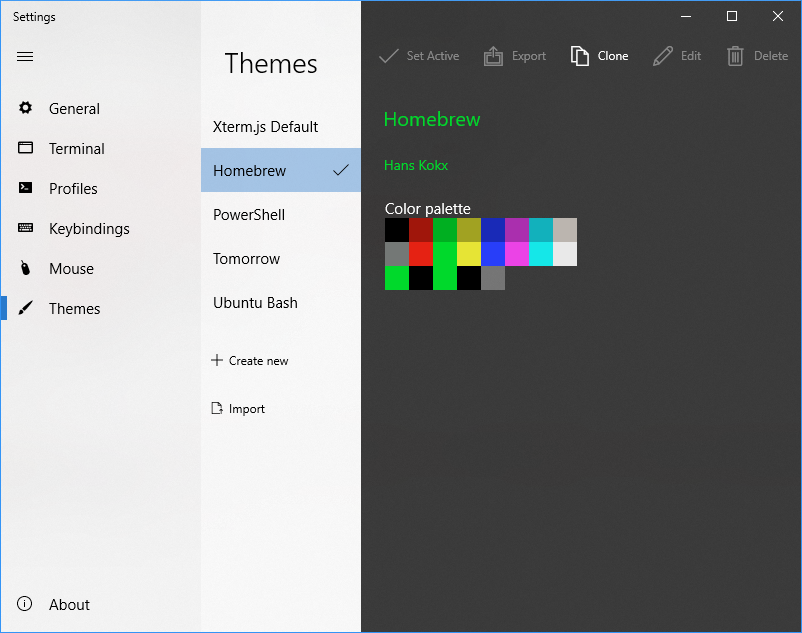Click the Themes page heading

click(271, 63)
